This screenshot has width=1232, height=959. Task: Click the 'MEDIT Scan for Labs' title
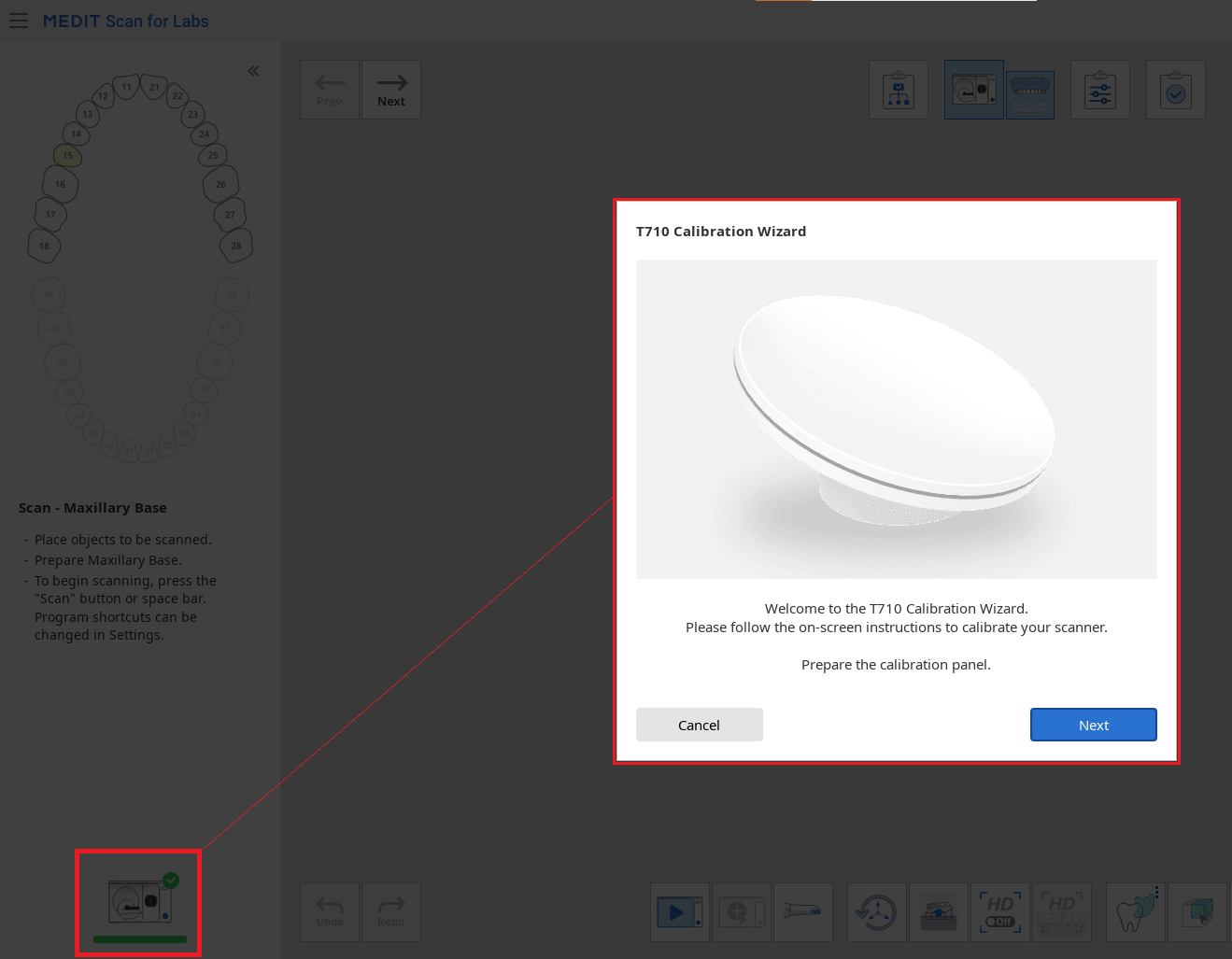[x=126, y=21]
